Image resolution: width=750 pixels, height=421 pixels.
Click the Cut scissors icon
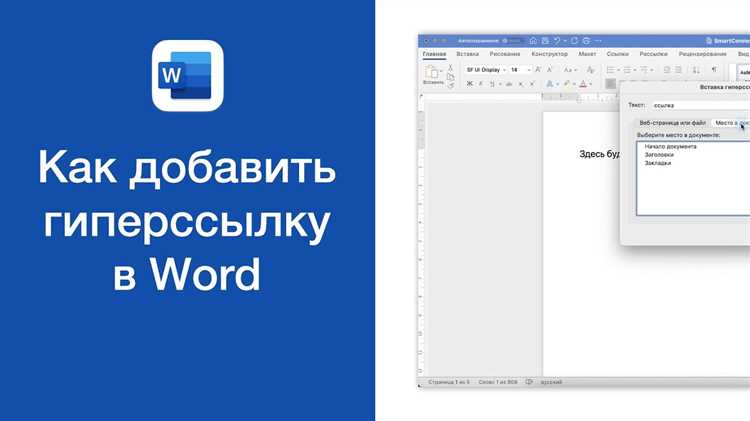(x=450, y=67)
